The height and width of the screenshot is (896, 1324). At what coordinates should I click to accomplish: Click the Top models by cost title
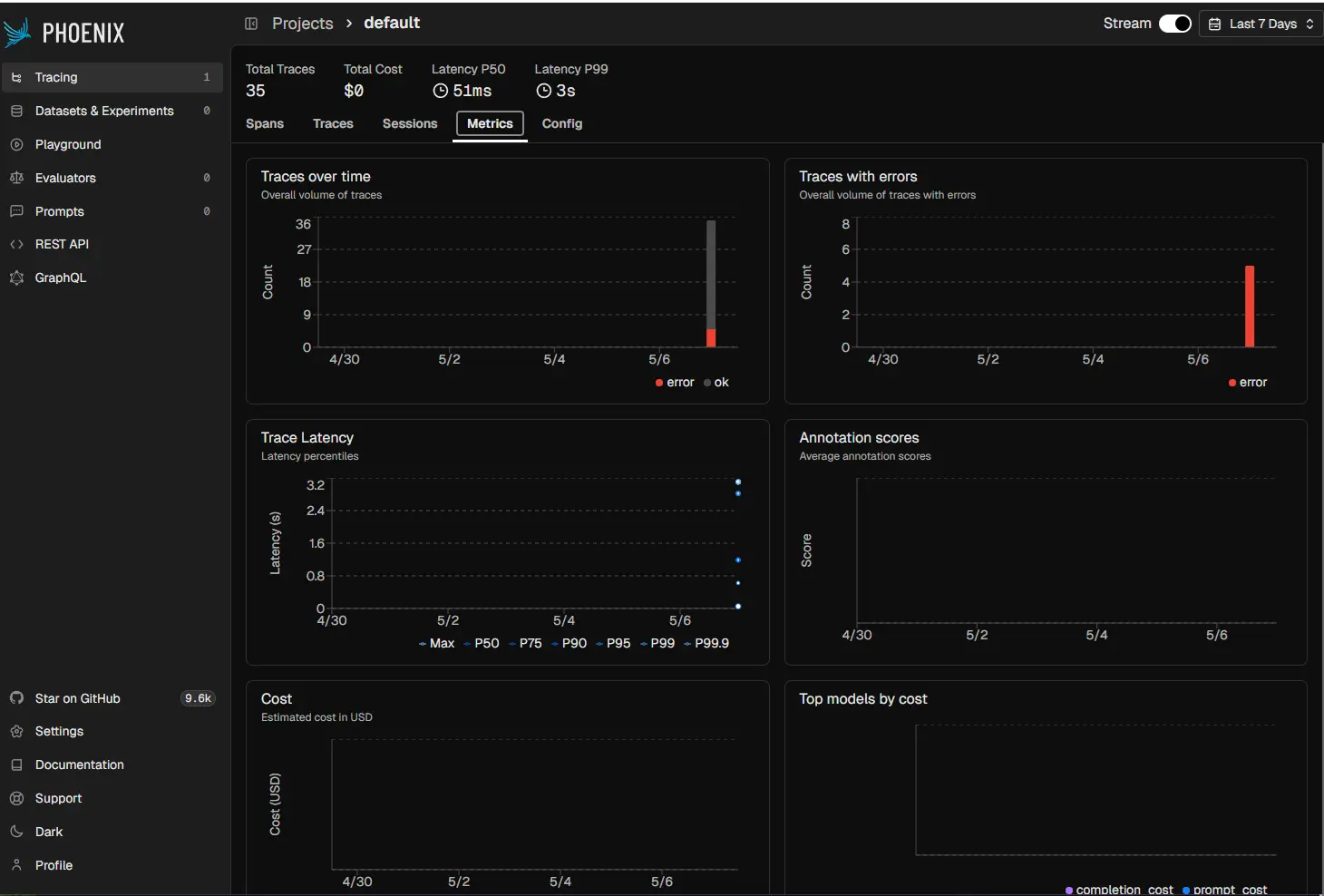click(x=862, y=699)
